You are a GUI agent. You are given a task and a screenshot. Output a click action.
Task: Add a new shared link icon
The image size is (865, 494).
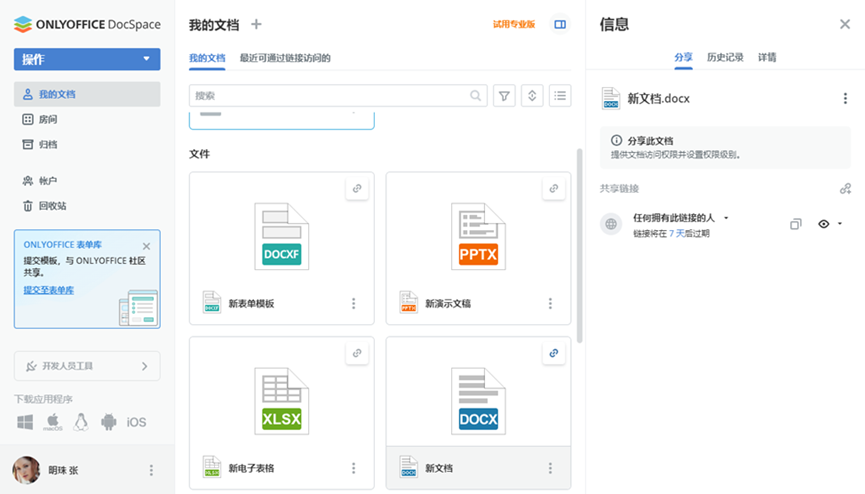(845, 189)
